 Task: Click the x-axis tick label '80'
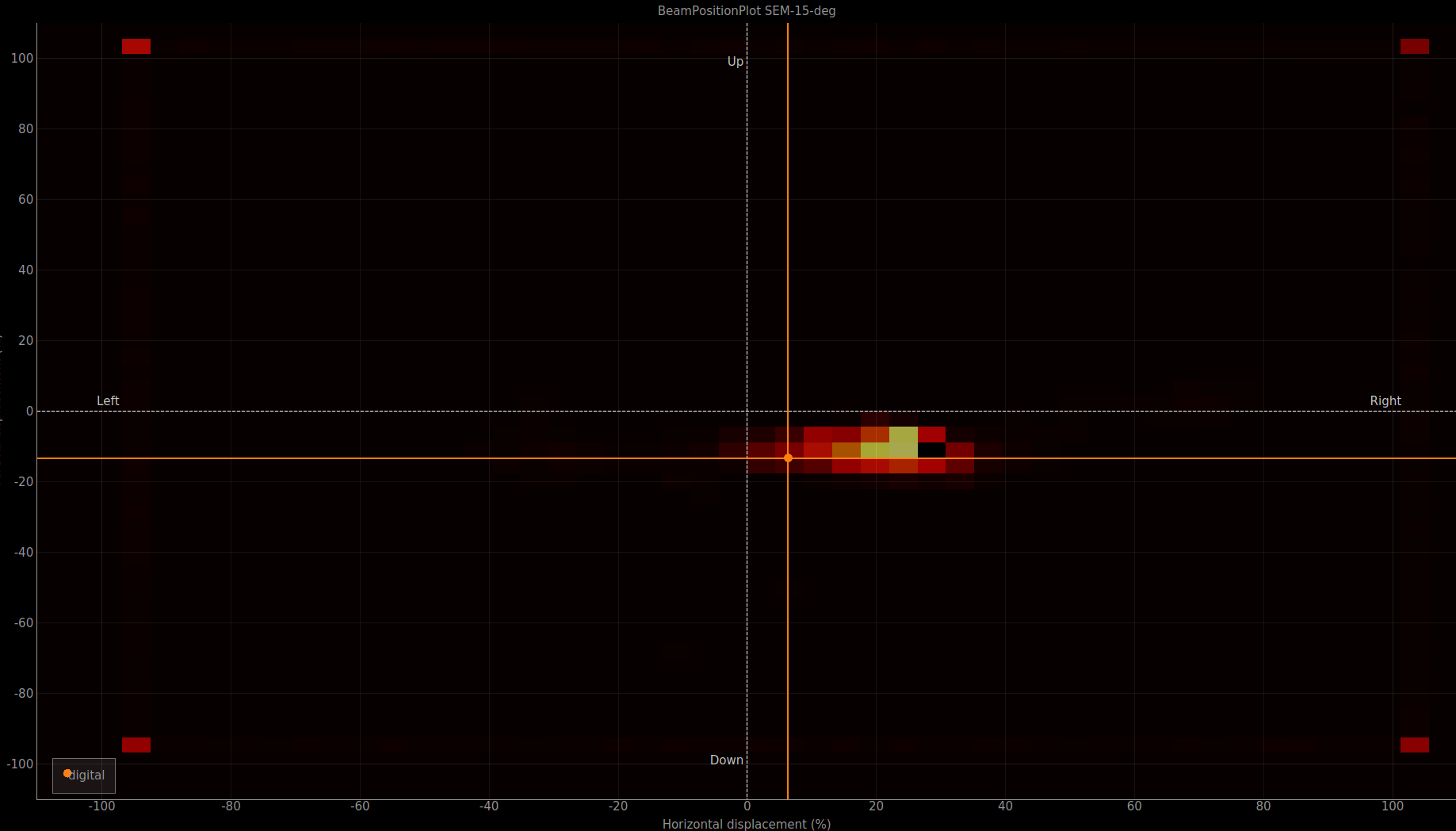click(x=1263, y=806)
